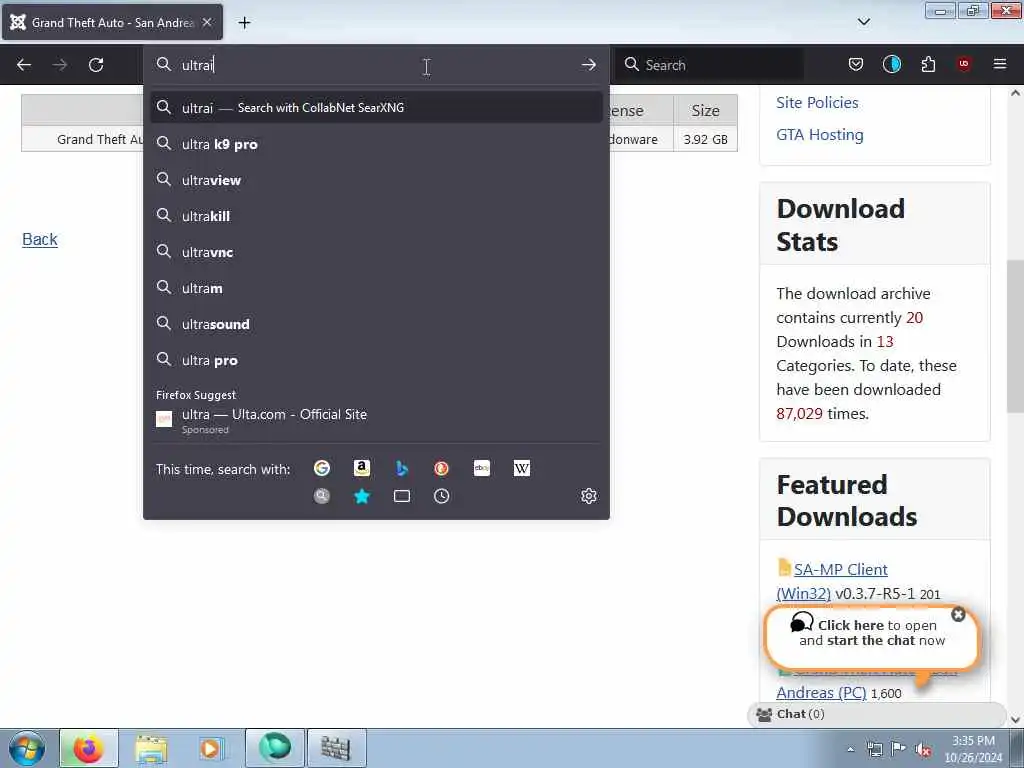This screenshot has width=1024, height=768.
Task: Search this time with DuckDuckGo
Action: 441,468
